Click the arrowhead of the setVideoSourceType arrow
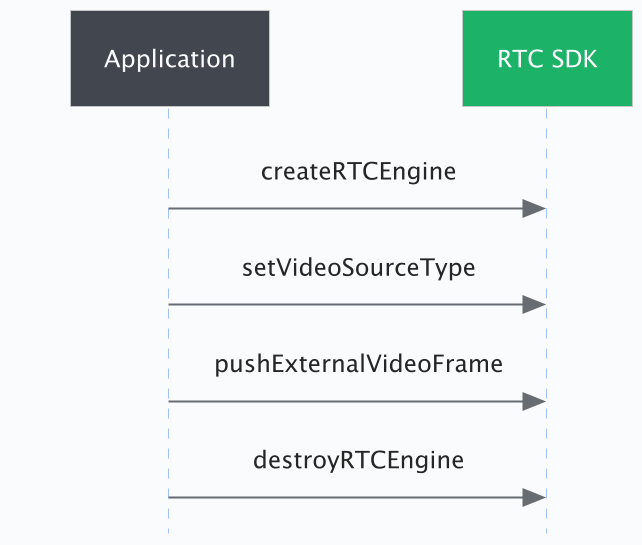This screenshot has height=545, width=642. (x=534, y=304)
